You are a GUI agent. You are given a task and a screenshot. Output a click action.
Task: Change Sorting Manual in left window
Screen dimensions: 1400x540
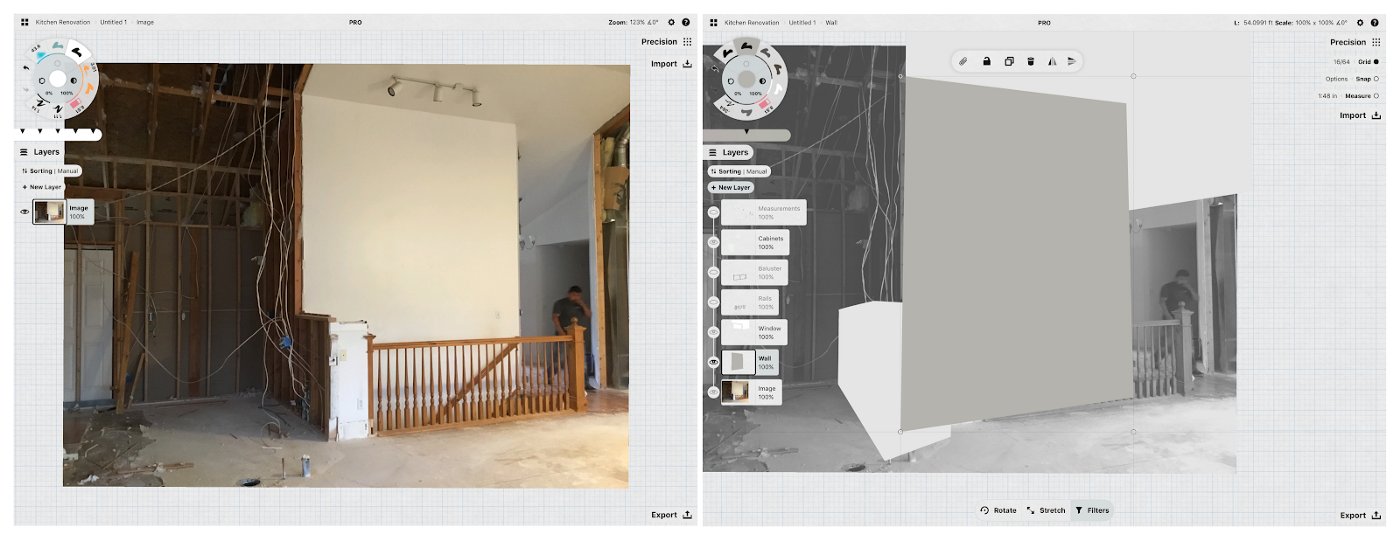(50, 171)
